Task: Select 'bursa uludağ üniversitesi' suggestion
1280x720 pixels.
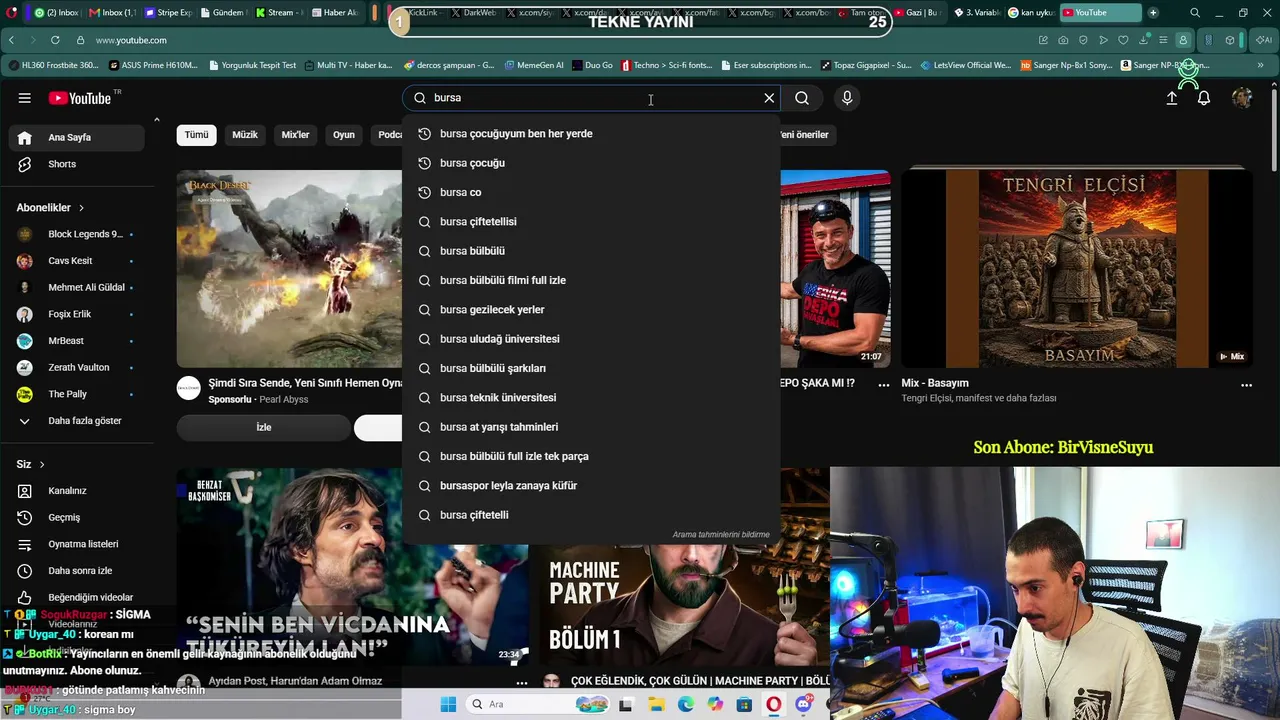Action: (591, 339)
